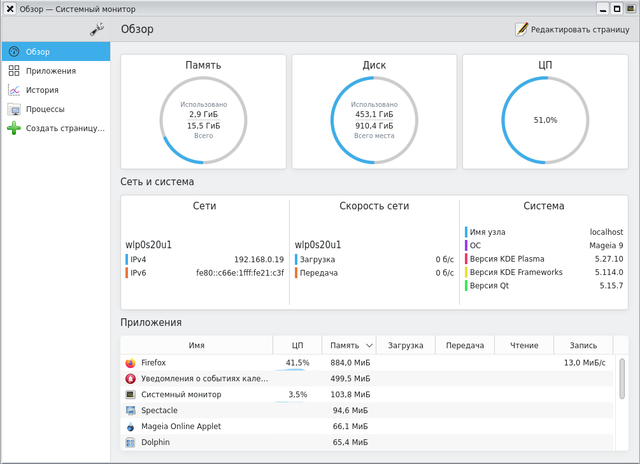Click green plus icon to create page
Image resolution: width=640 pixels, height=464 pixels.
tap(14, 128)
